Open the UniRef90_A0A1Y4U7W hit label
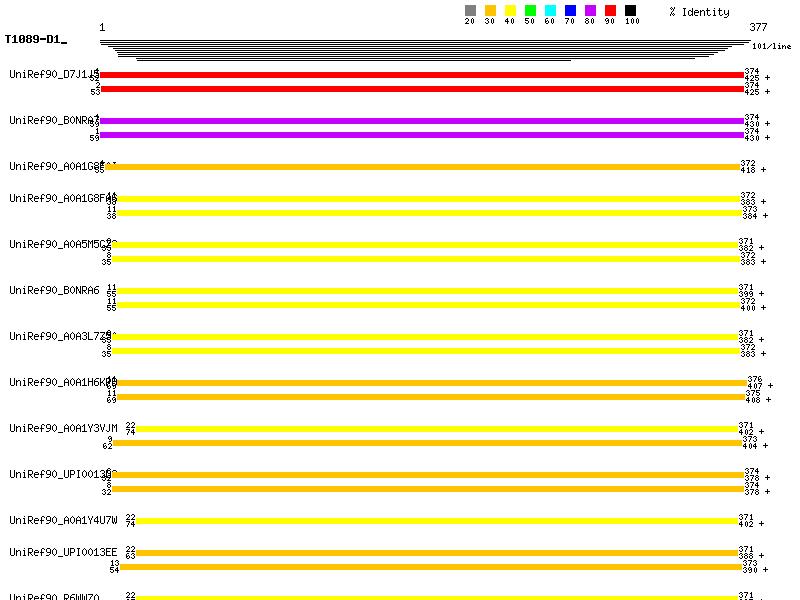 coord(63,520)
